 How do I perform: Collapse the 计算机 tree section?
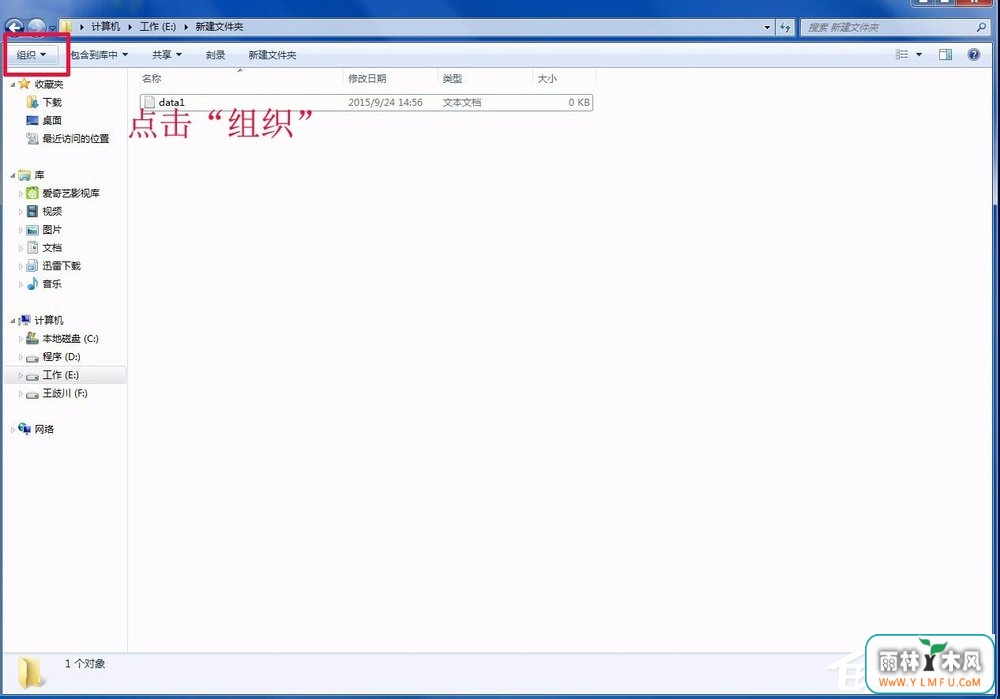click(13, 321)
